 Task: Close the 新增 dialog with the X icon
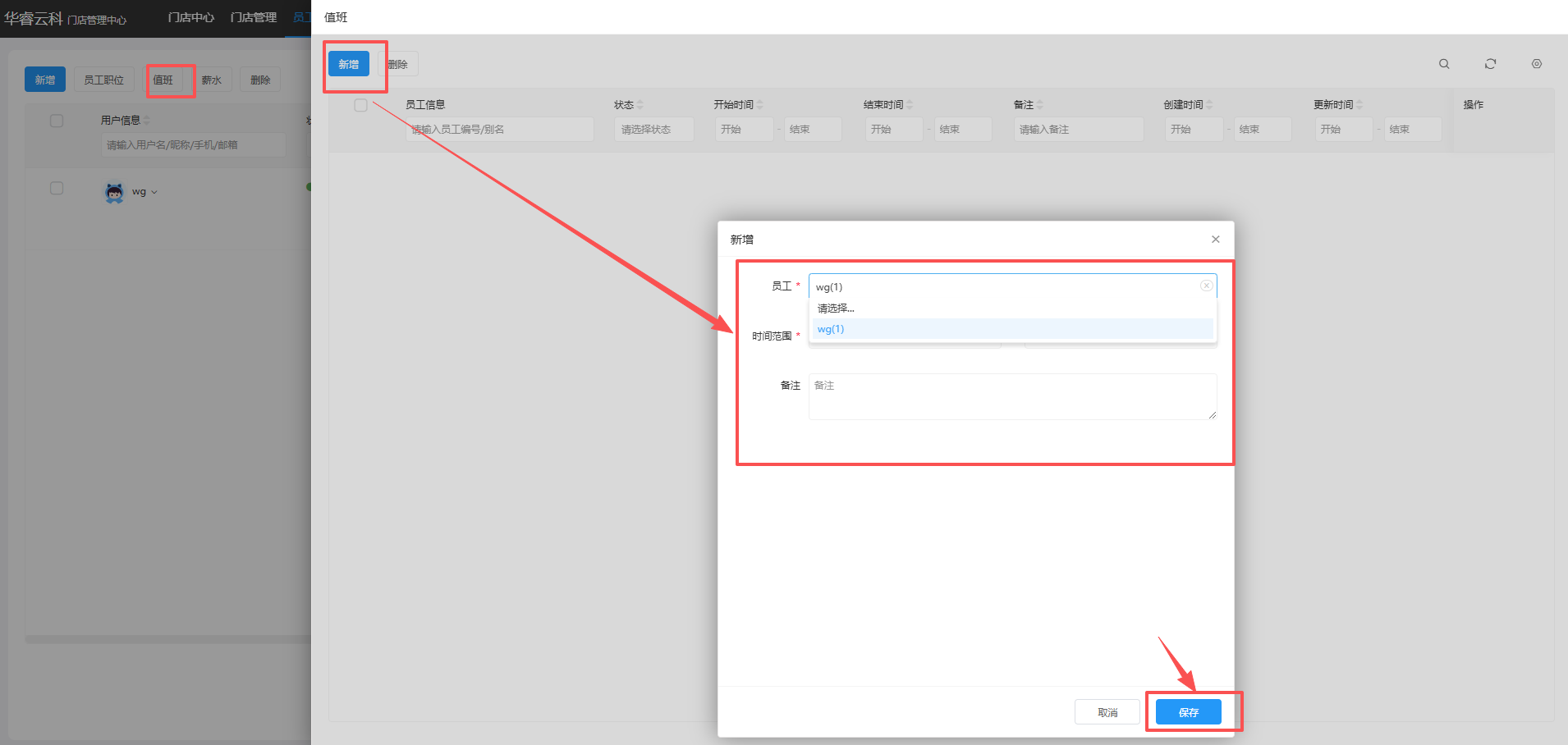(1215, 240)
